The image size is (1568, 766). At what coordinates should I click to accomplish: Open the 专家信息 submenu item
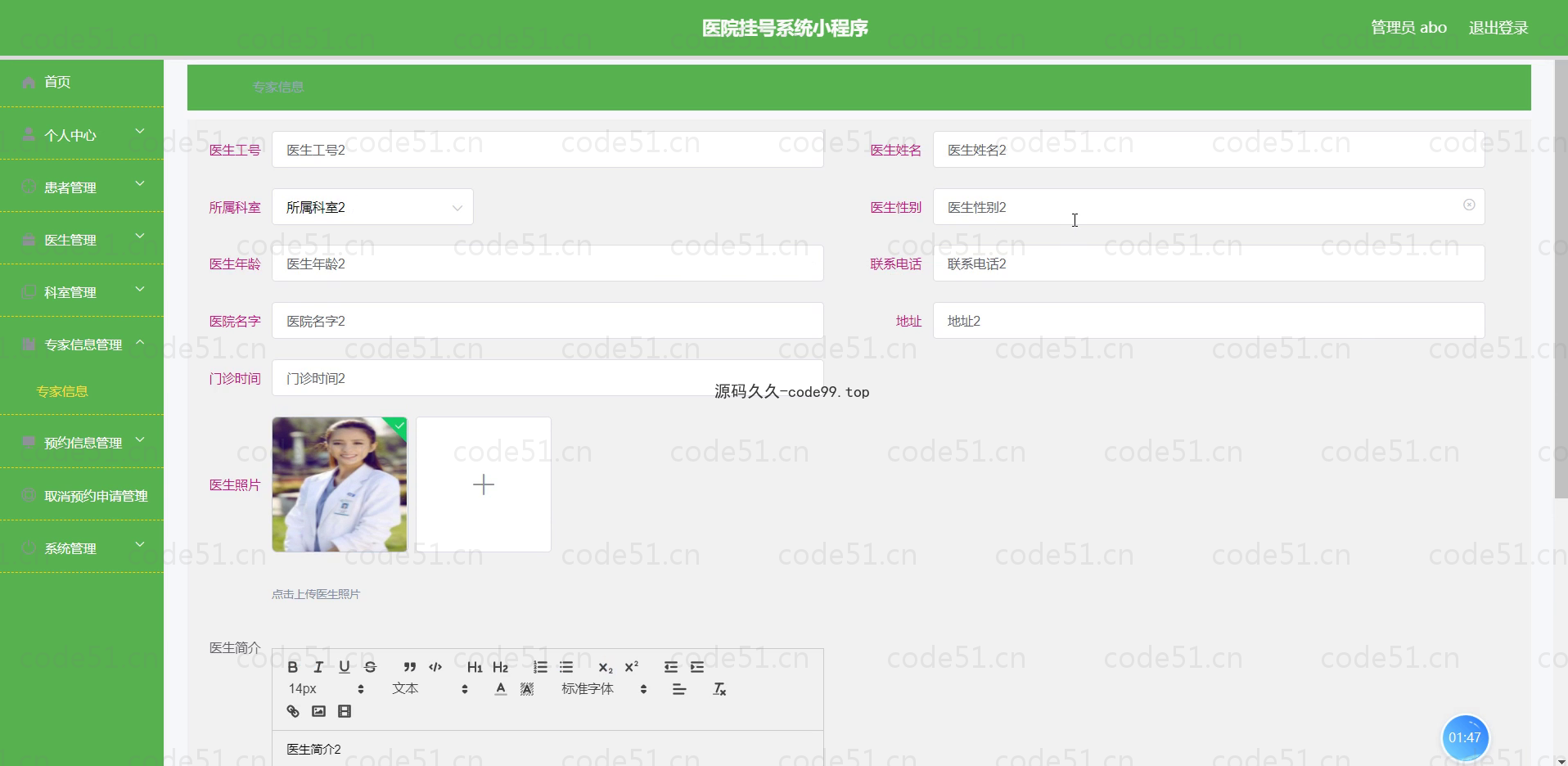click(62, 391)
